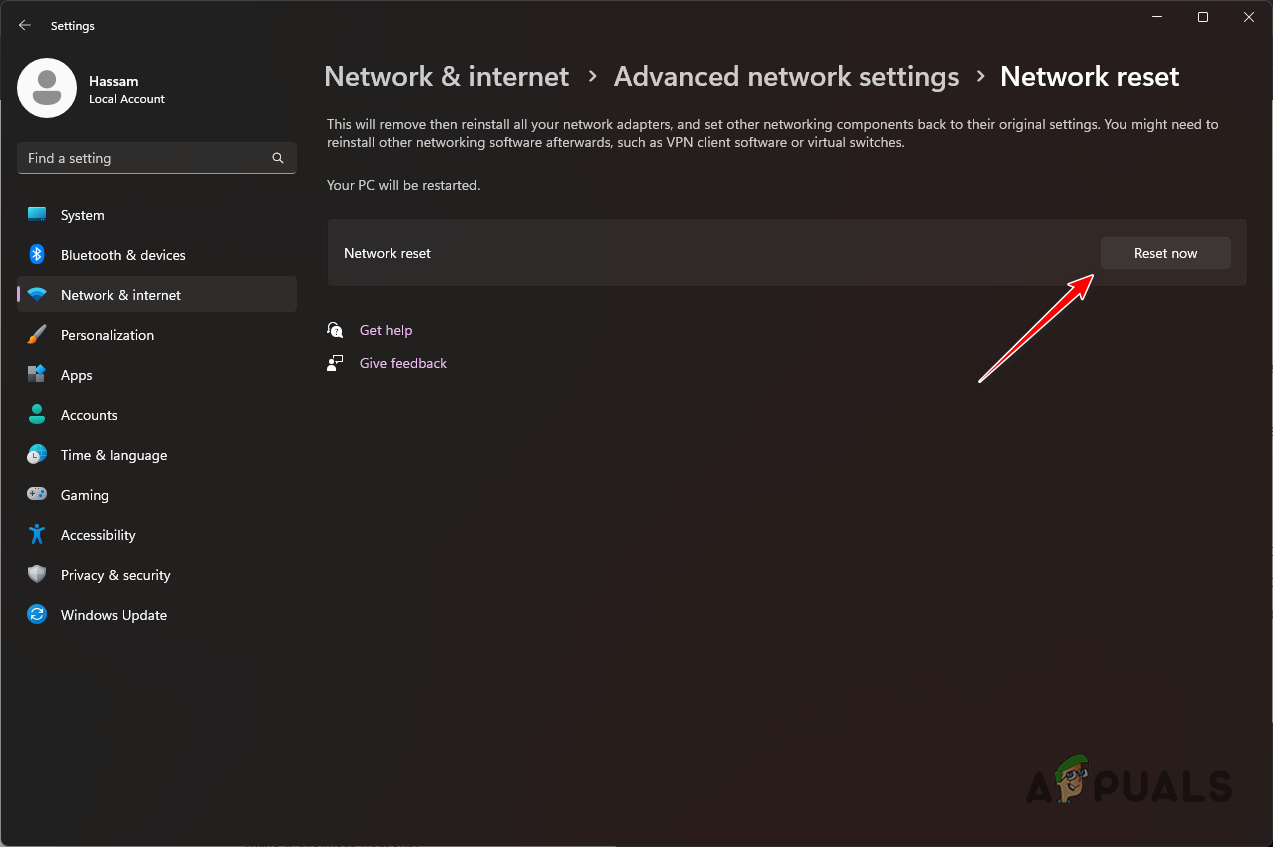Click the Network & internet wifi icon
This screenshot has width=1273, height=847.
pyautogui.click(x=36, y=294)
